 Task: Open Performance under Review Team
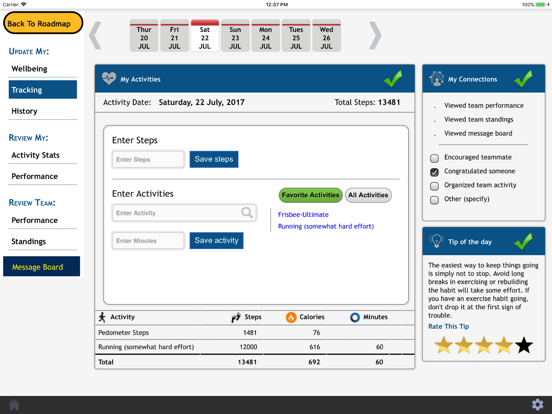tap(43, 220)
